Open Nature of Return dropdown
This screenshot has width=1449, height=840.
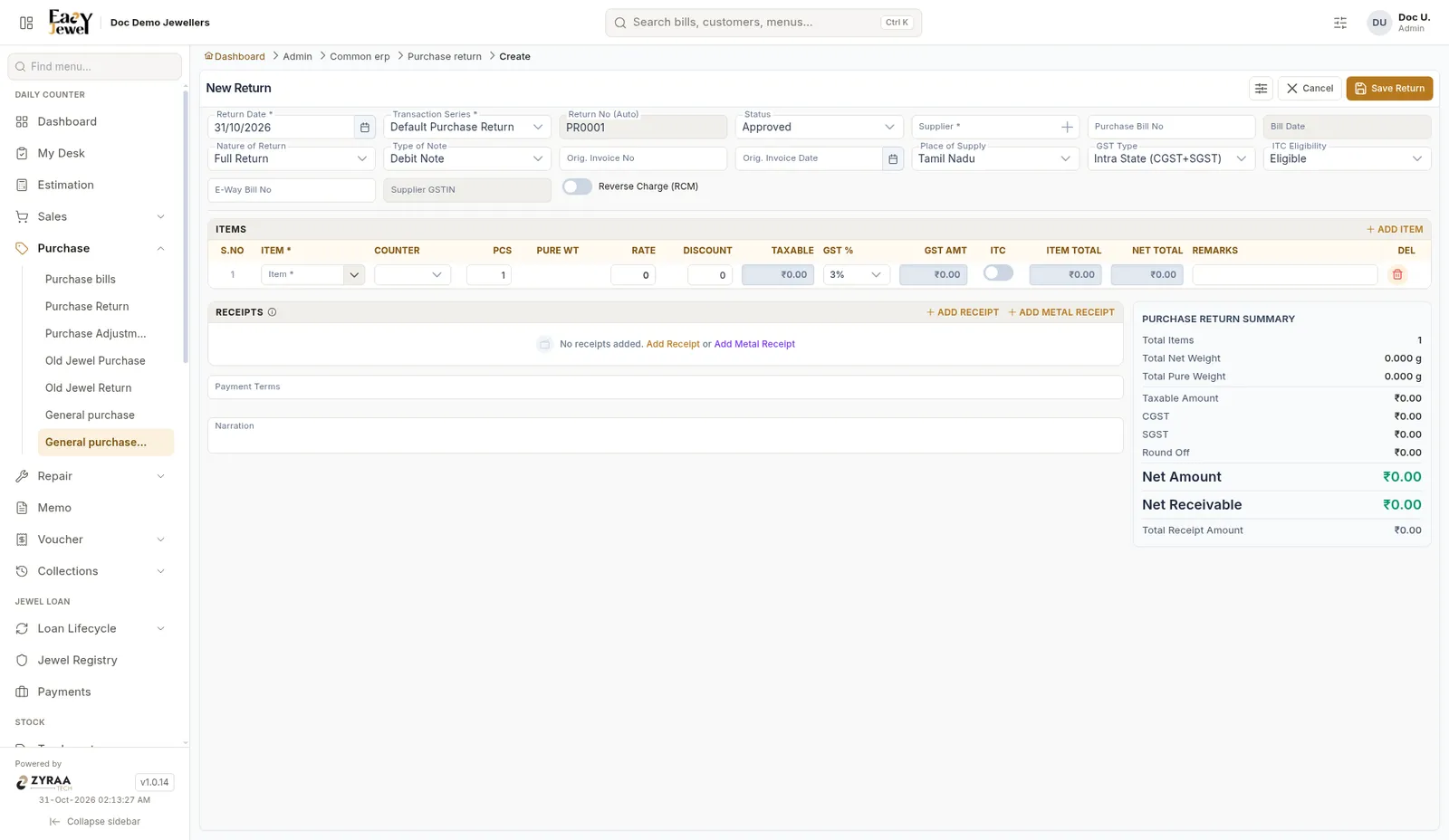pyautogui.click(x=291, y=158)
